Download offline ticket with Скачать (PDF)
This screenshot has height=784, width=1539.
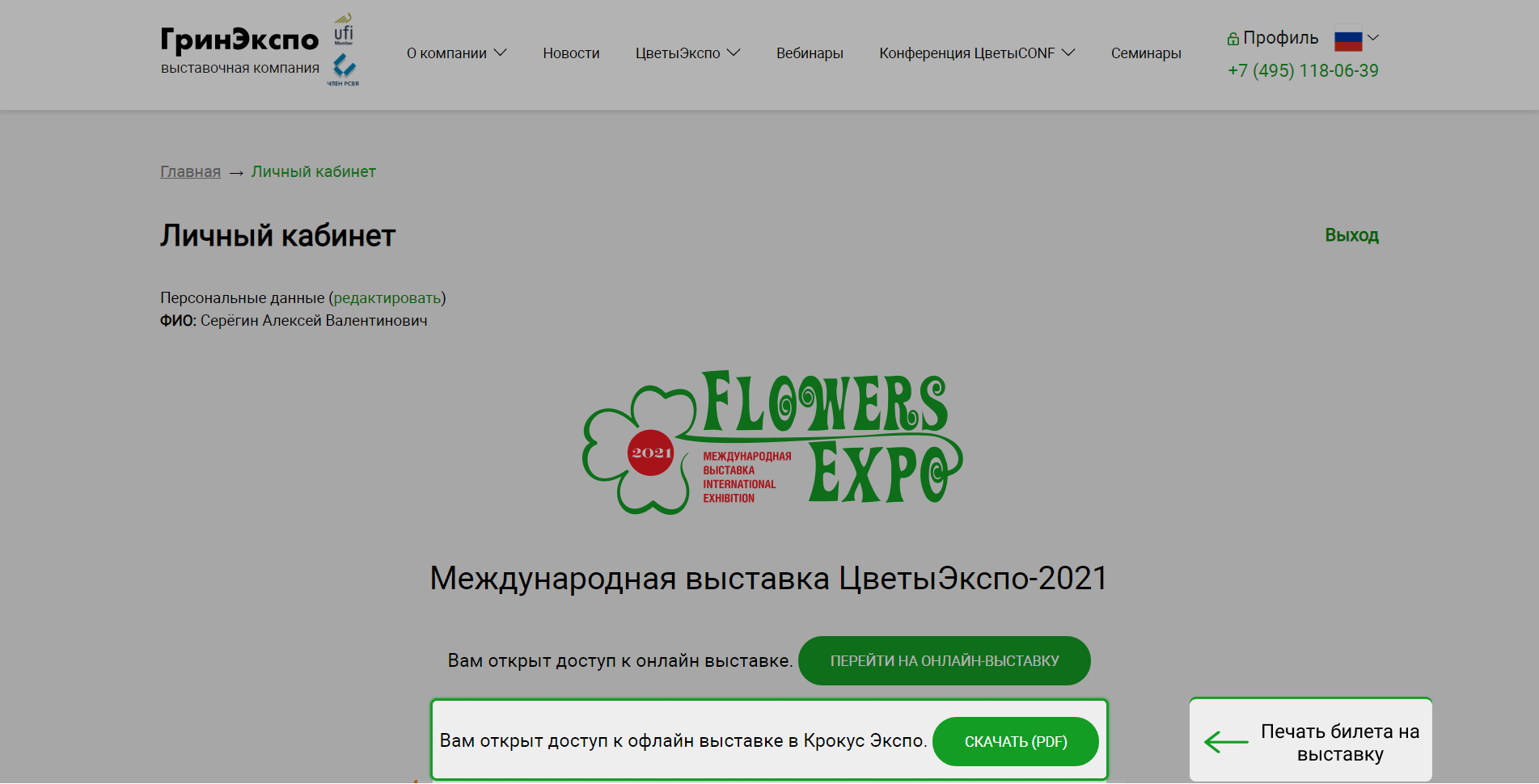[x=1016, y=742]
